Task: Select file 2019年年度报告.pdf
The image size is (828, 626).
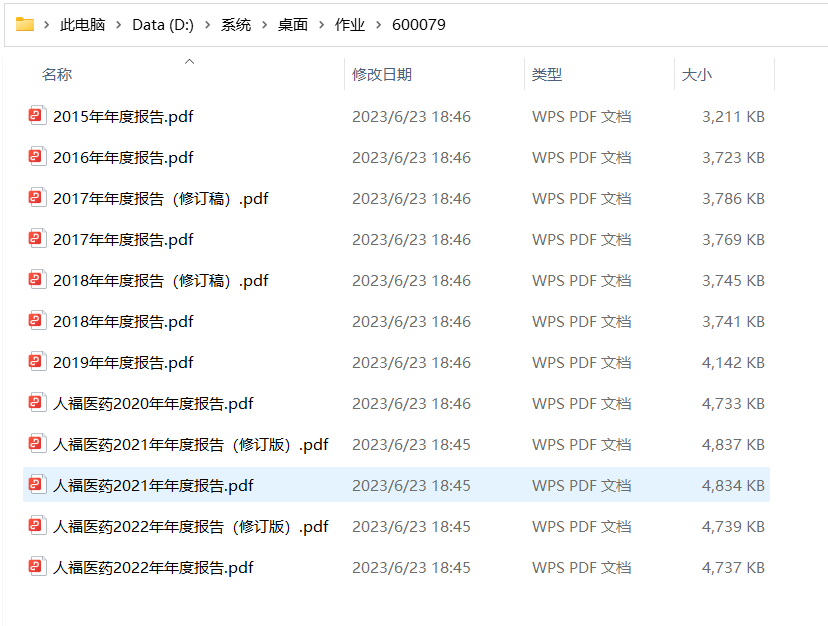Action: pyautogui.click(x=123, y=362)
